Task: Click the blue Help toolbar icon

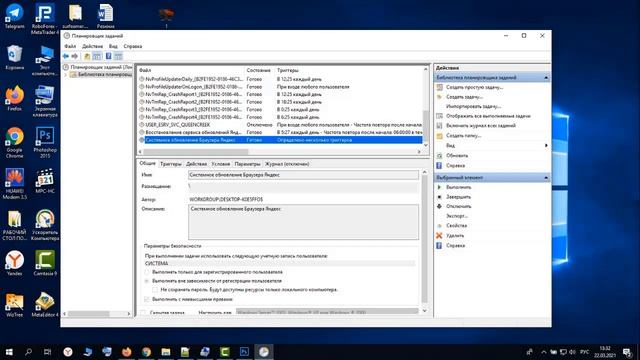Action: point(108,56)
